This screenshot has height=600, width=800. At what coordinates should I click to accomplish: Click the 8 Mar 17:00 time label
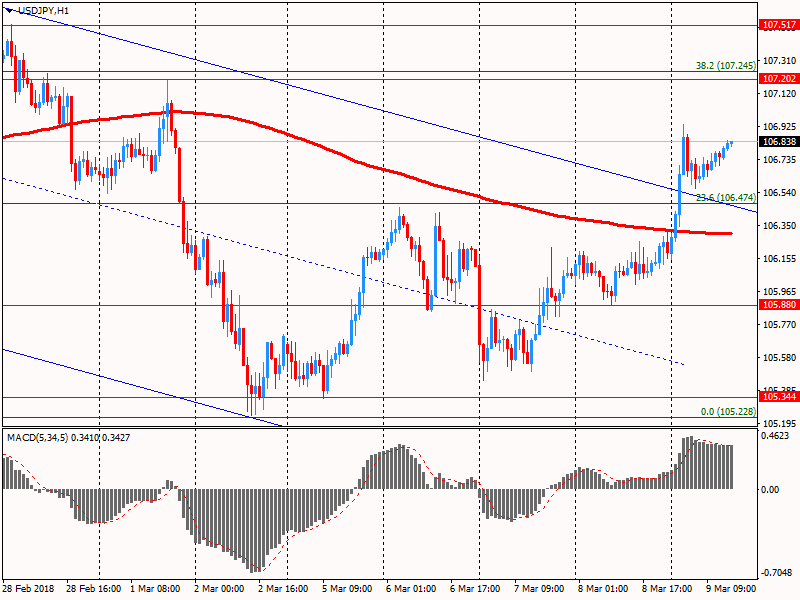[x=667, y=589]
